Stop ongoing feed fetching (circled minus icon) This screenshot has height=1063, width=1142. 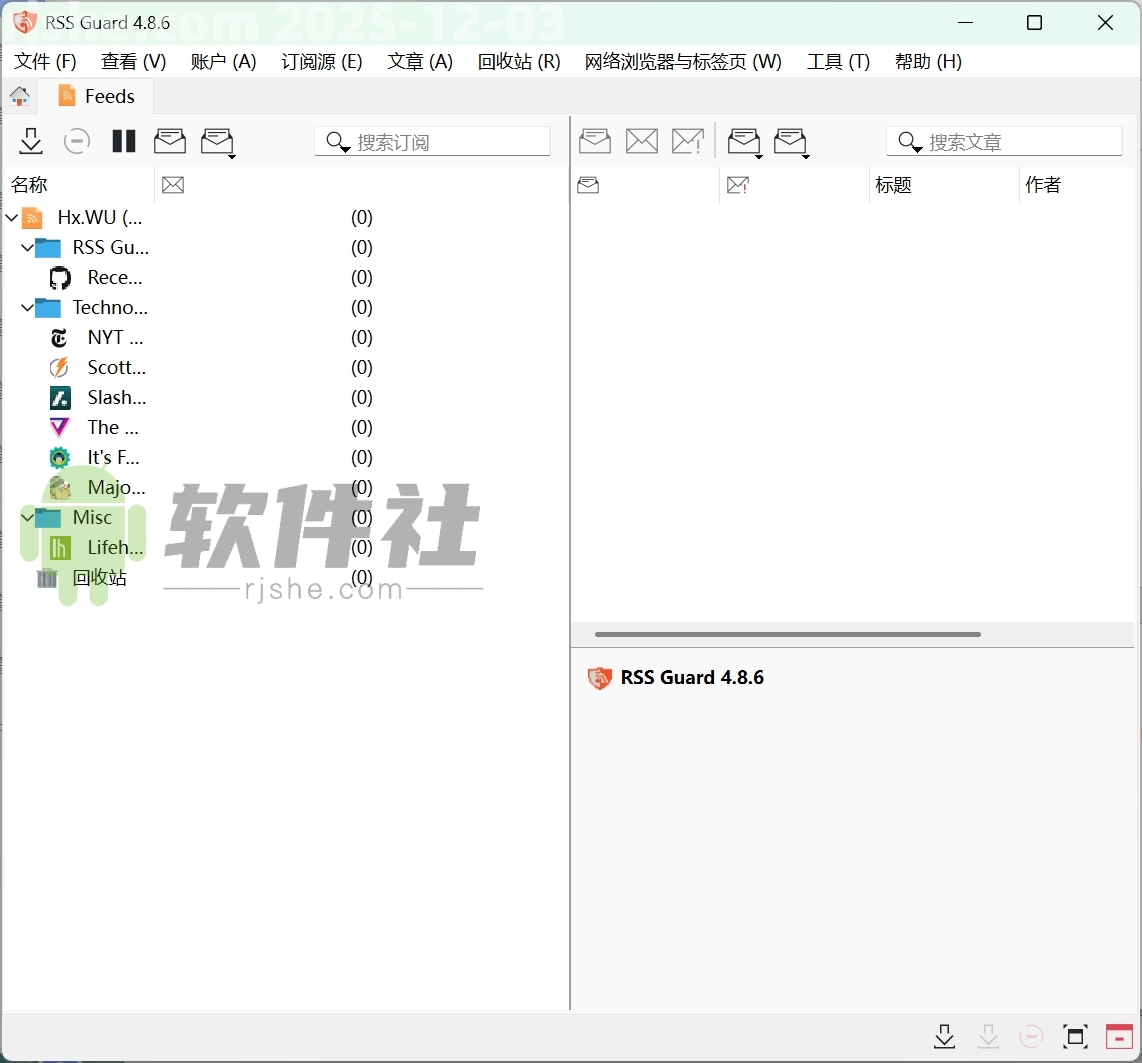[x=76, y=141]
